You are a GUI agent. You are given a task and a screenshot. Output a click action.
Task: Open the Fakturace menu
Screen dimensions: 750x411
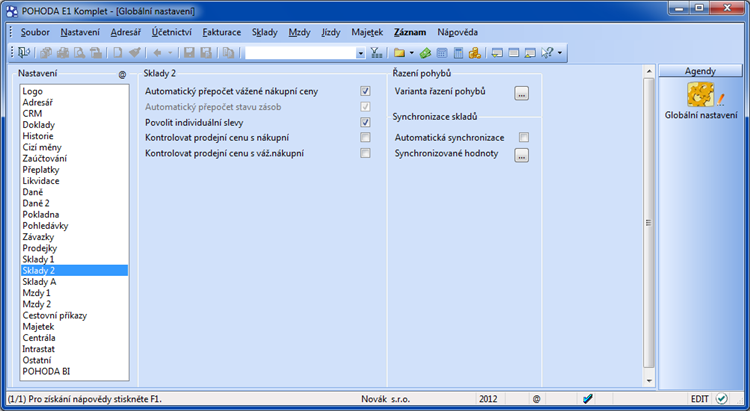click(x=221, y=32)
